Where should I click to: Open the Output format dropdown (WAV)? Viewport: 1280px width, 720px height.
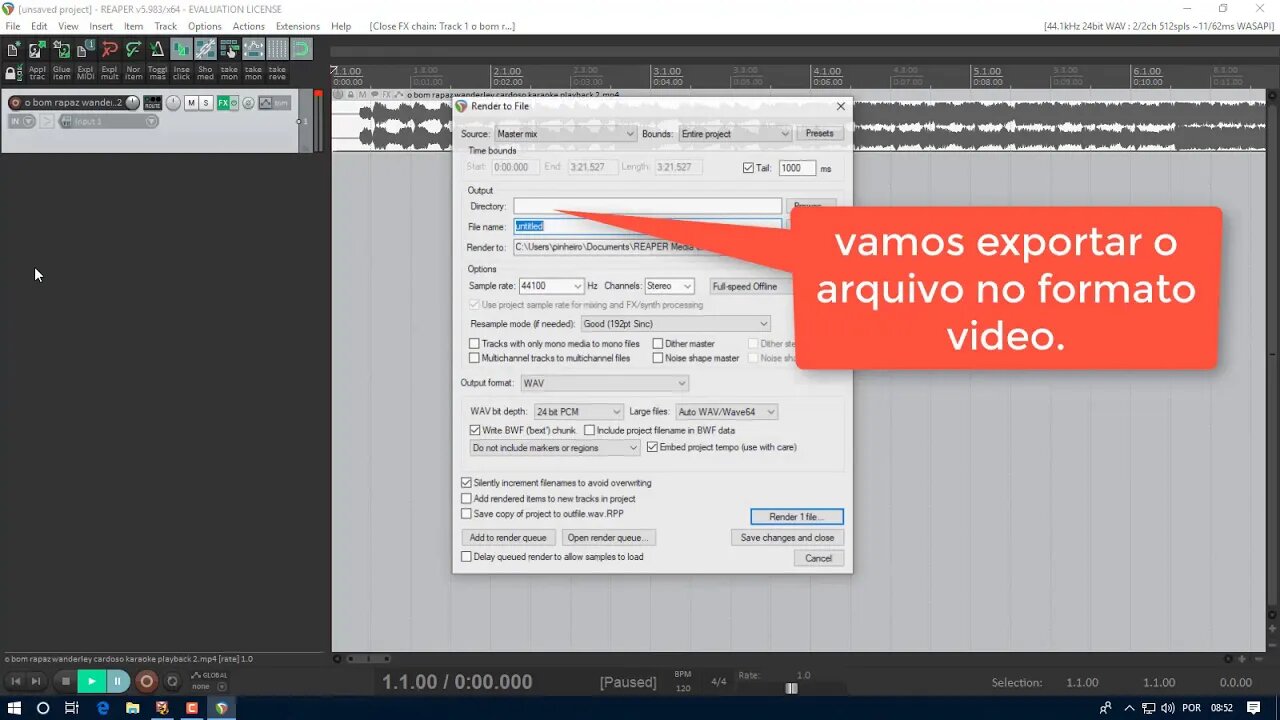(x=605, y=383)
